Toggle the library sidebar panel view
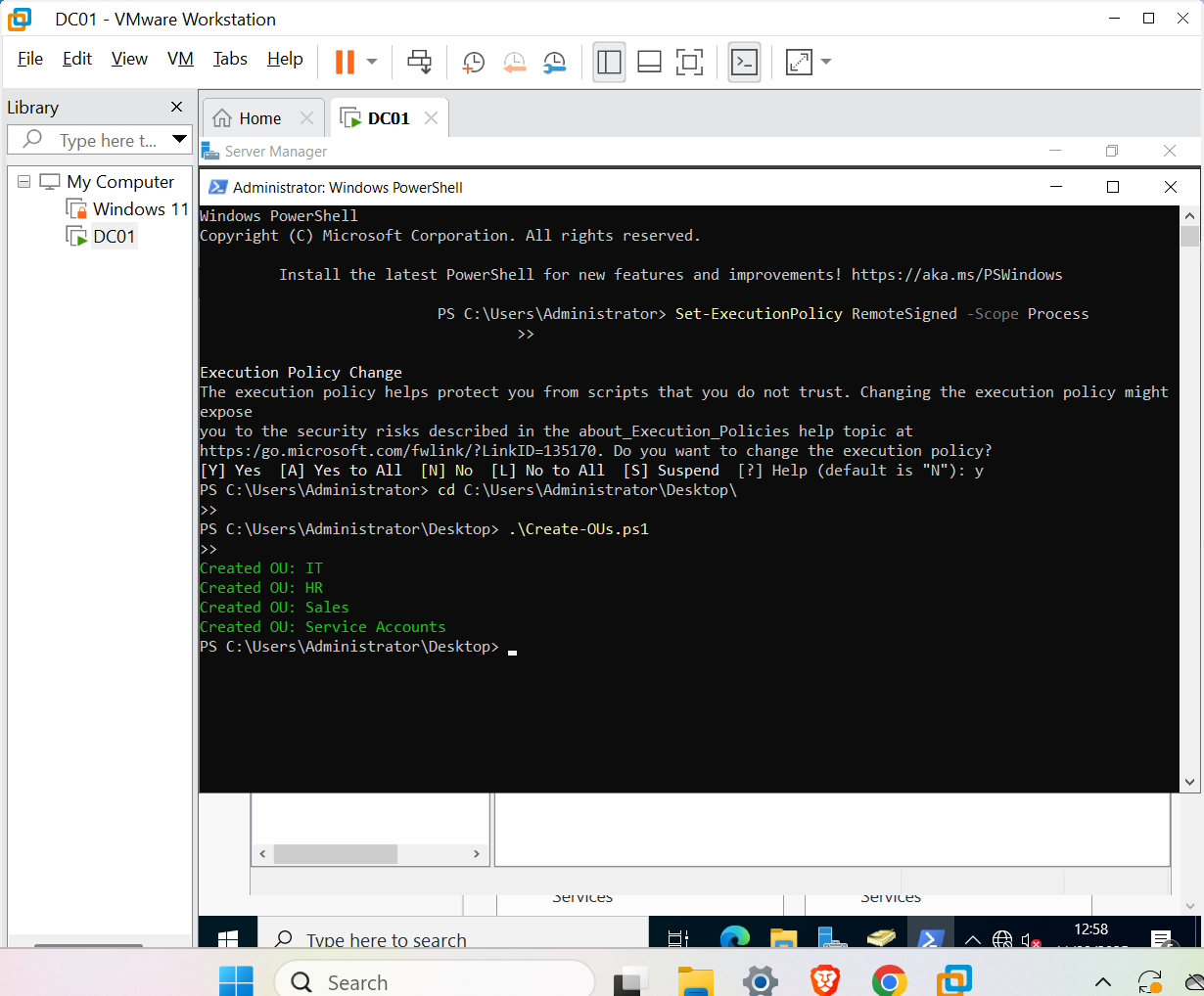Viewport: 1204px width, 996px height. (609, 63)
